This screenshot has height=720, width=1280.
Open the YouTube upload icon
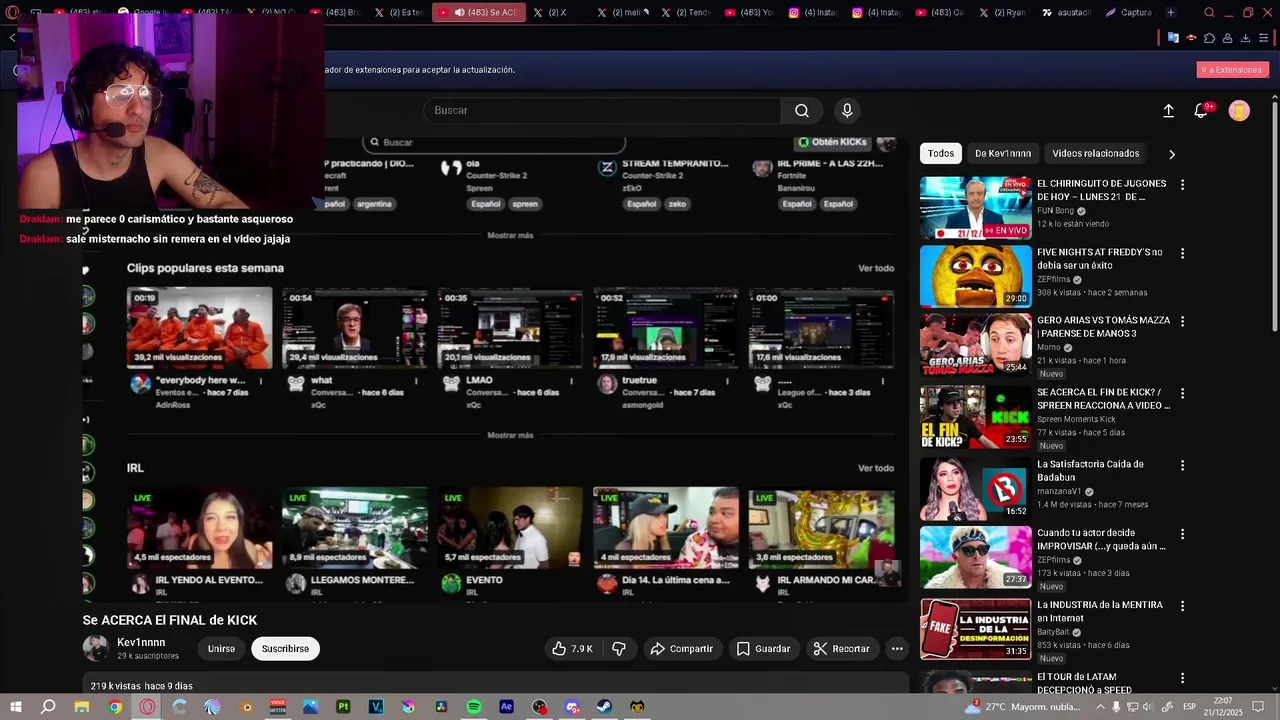coord(1168,111)
